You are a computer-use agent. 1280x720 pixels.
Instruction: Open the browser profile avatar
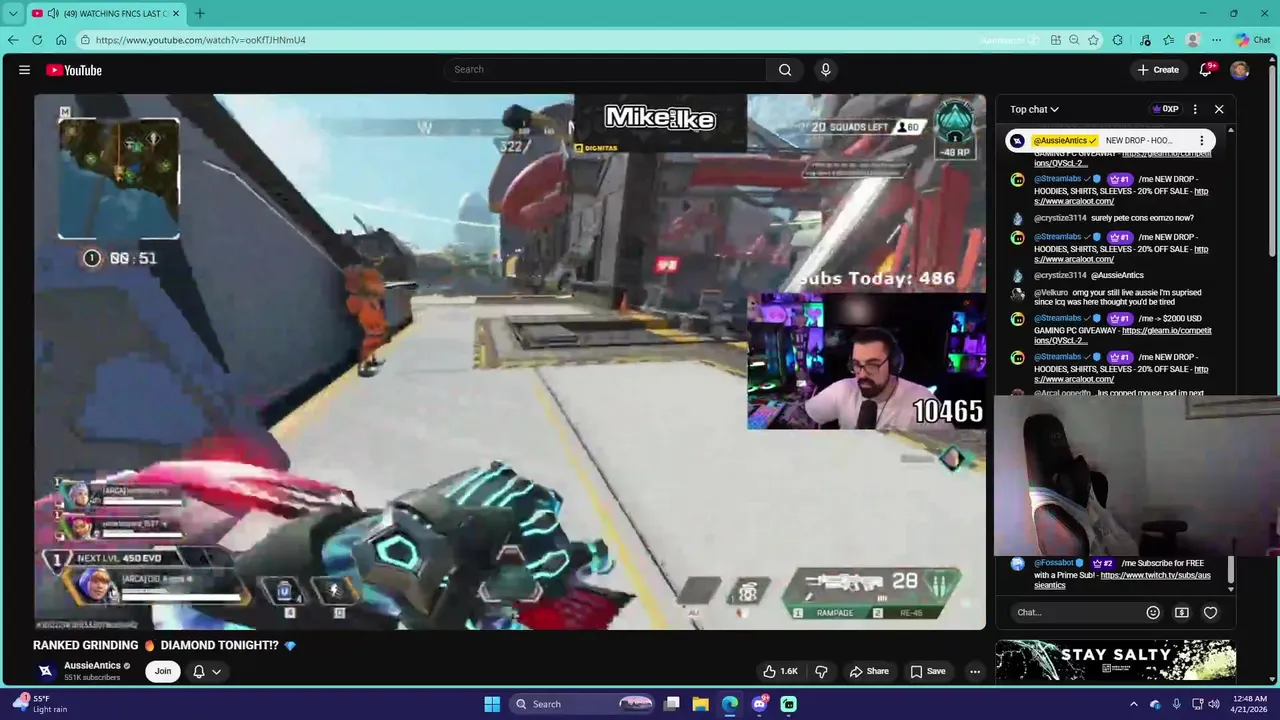point(1192,40)
